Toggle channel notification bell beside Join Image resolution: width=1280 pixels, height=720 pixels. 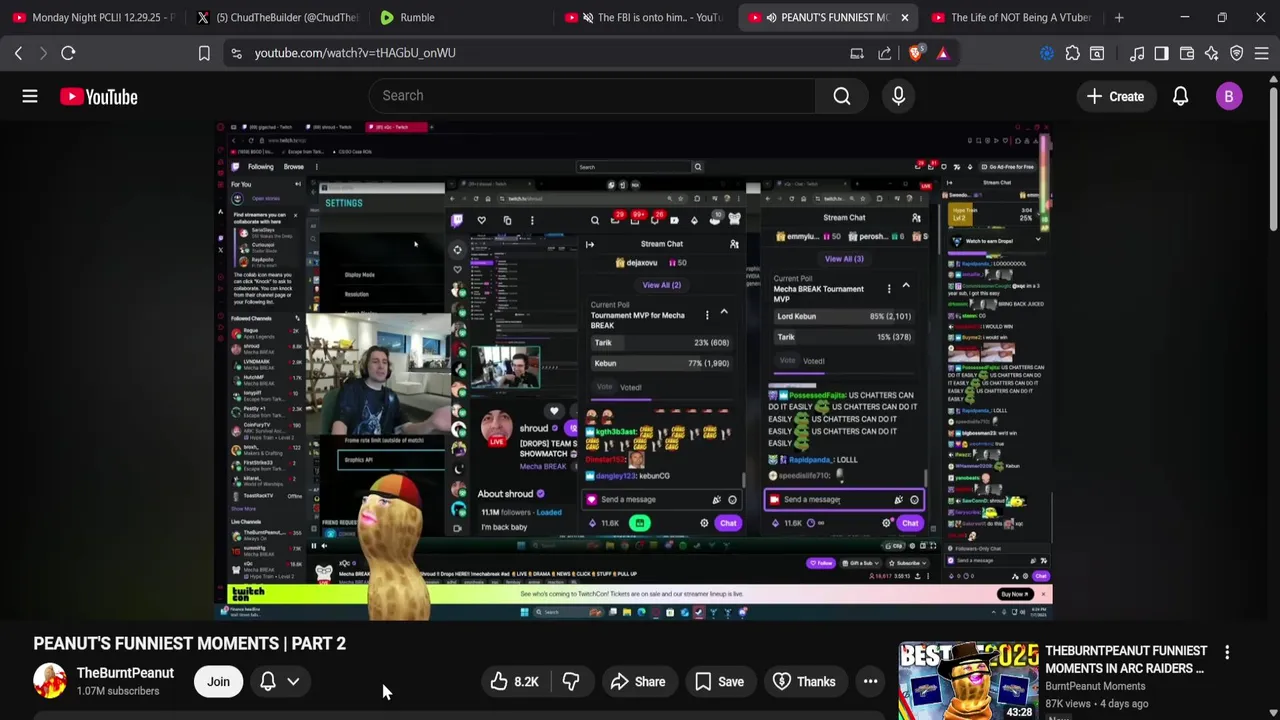coord(268,682)
